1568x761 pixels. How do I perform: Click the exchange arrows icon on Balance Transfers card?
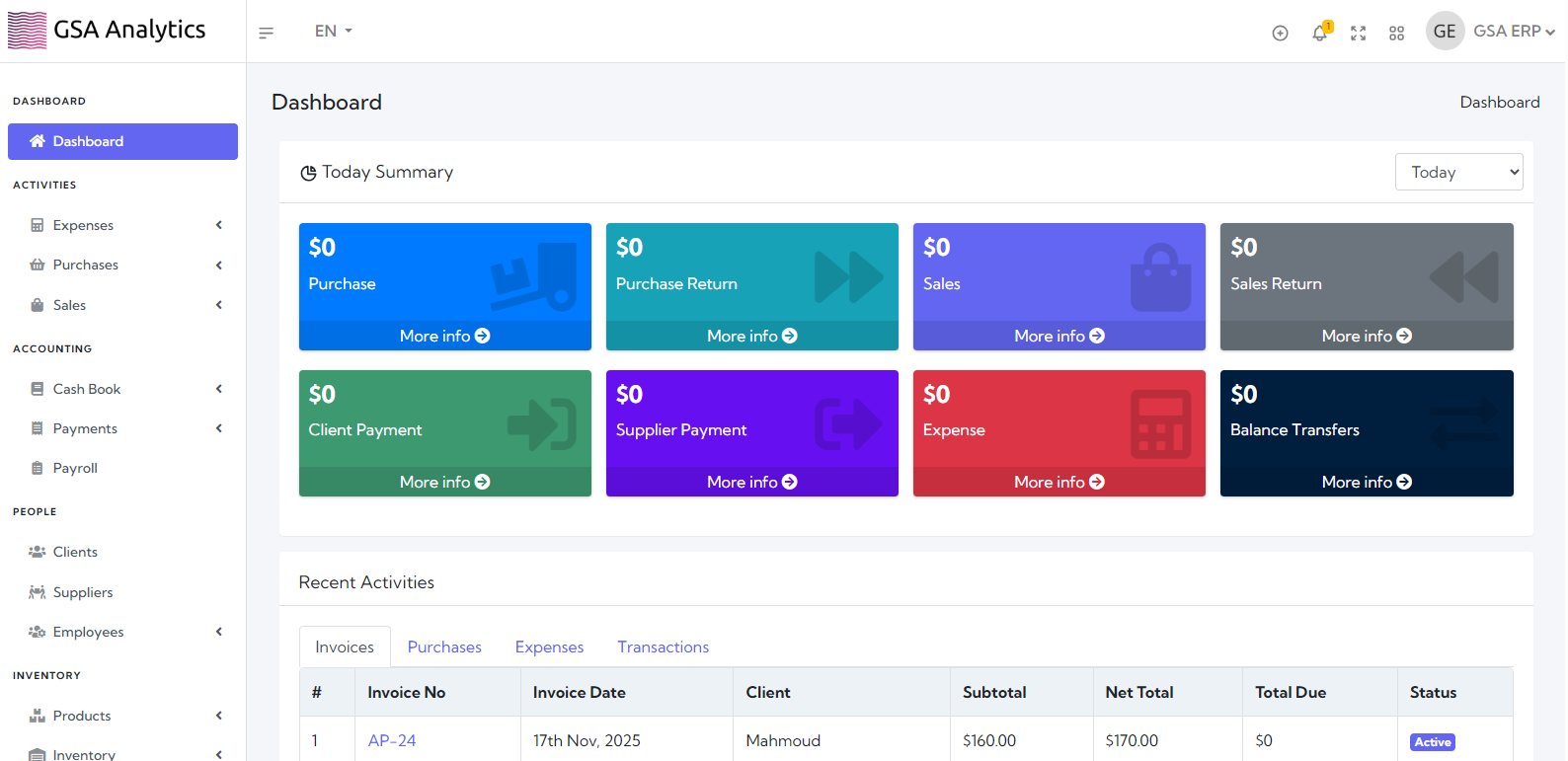click(x=1464, y=424)
